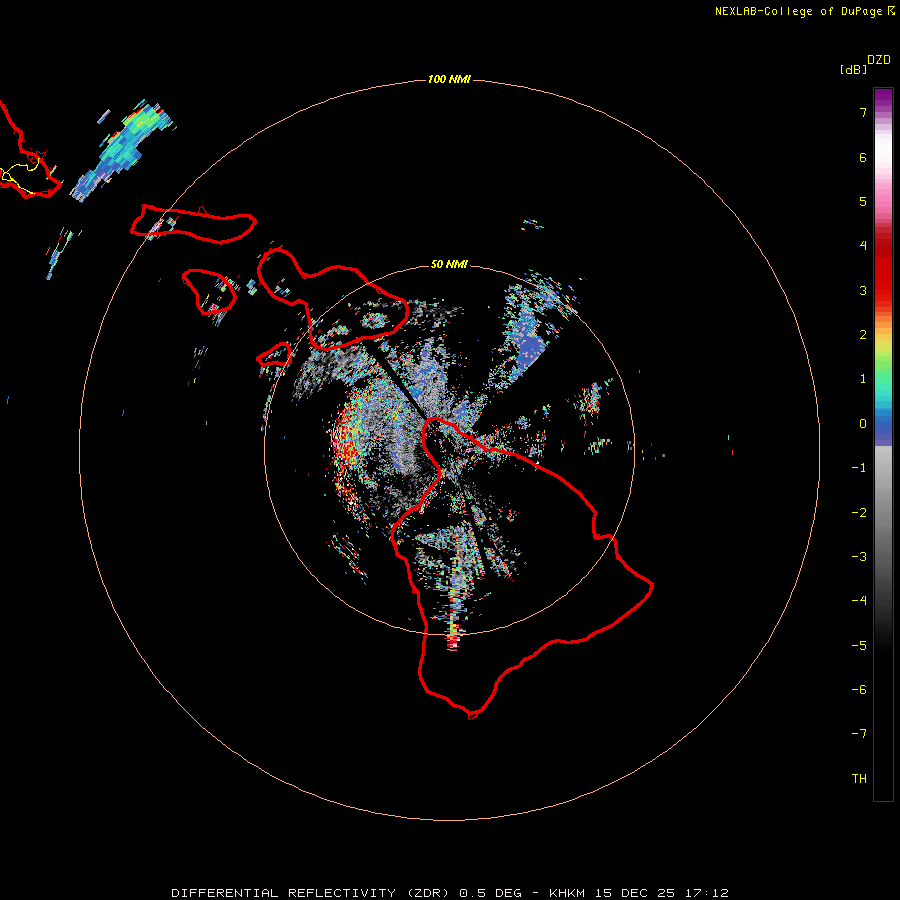Click the 50 NMI range ring label
Screen dimensions: 900x900
pos(449,264)
